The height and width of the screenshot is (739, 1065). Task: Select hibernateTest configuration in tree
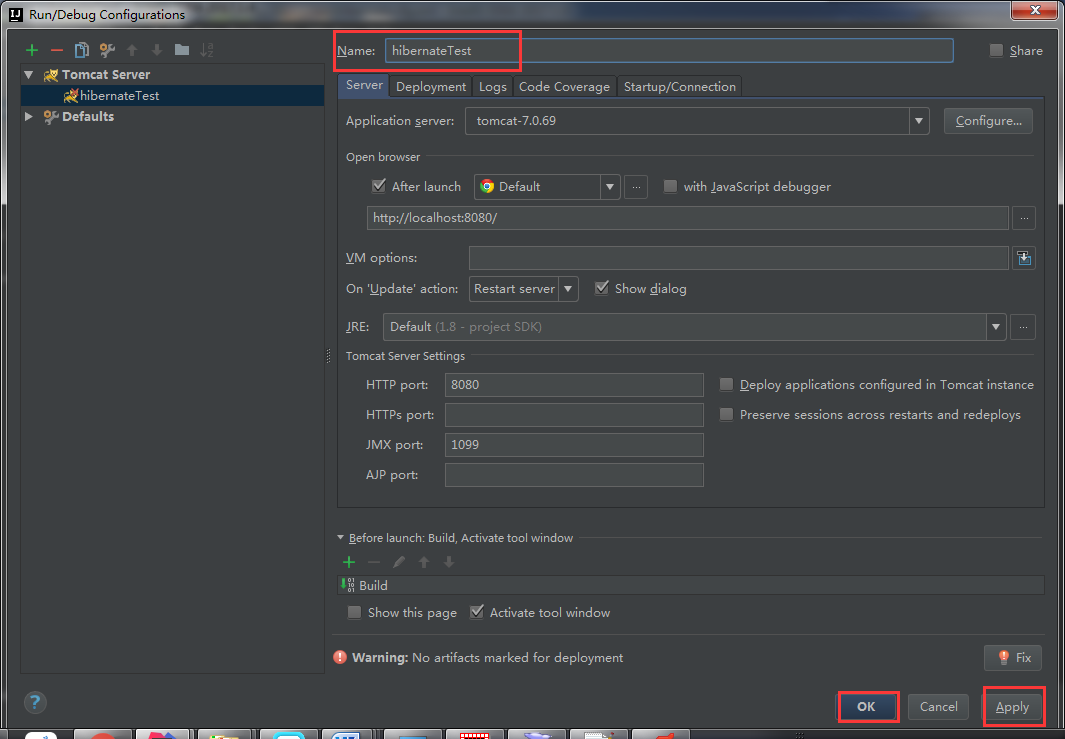click(x=173, y=95)
